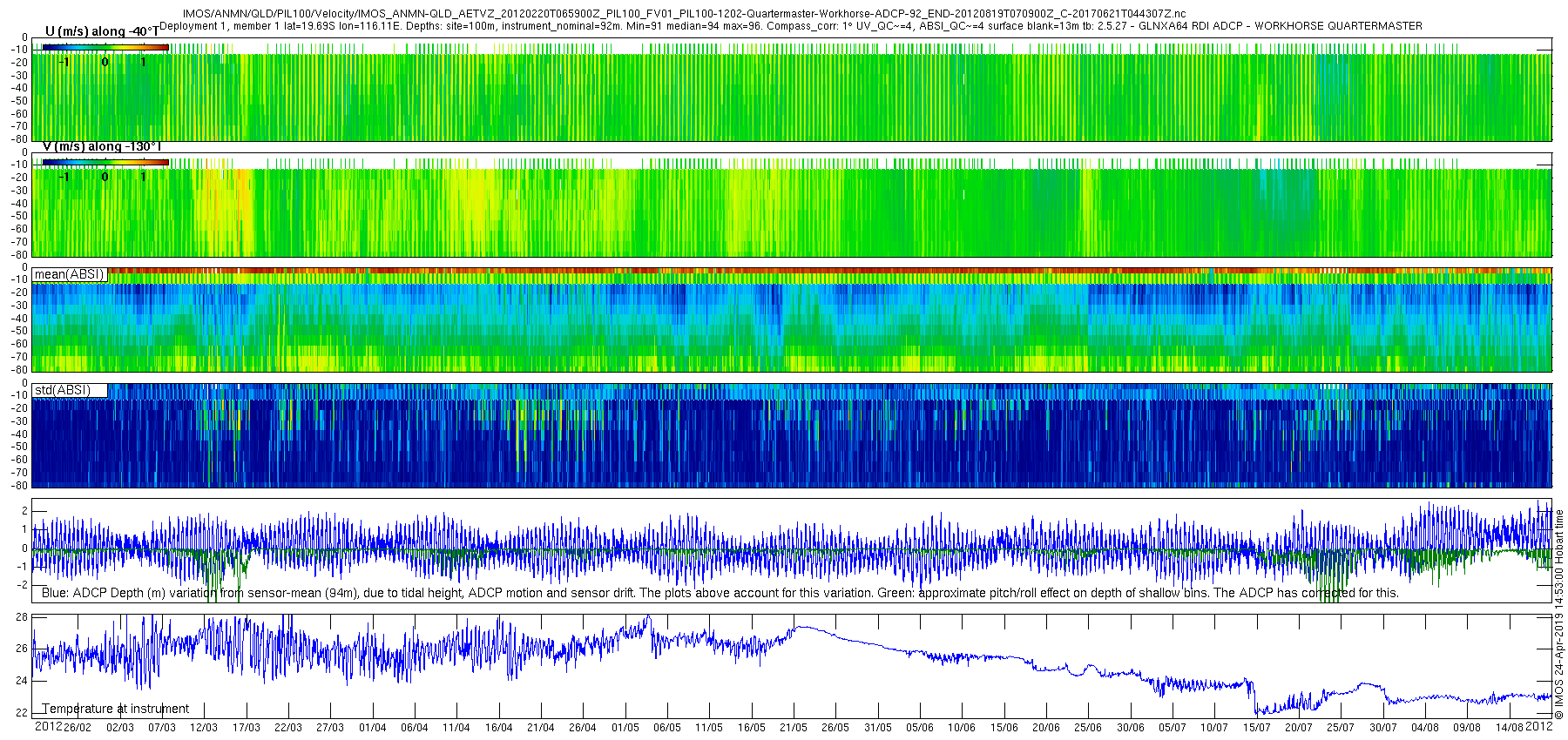Click the '15/07' date tick label
Screen dimensions: 1568x740
coord(1257,728)
